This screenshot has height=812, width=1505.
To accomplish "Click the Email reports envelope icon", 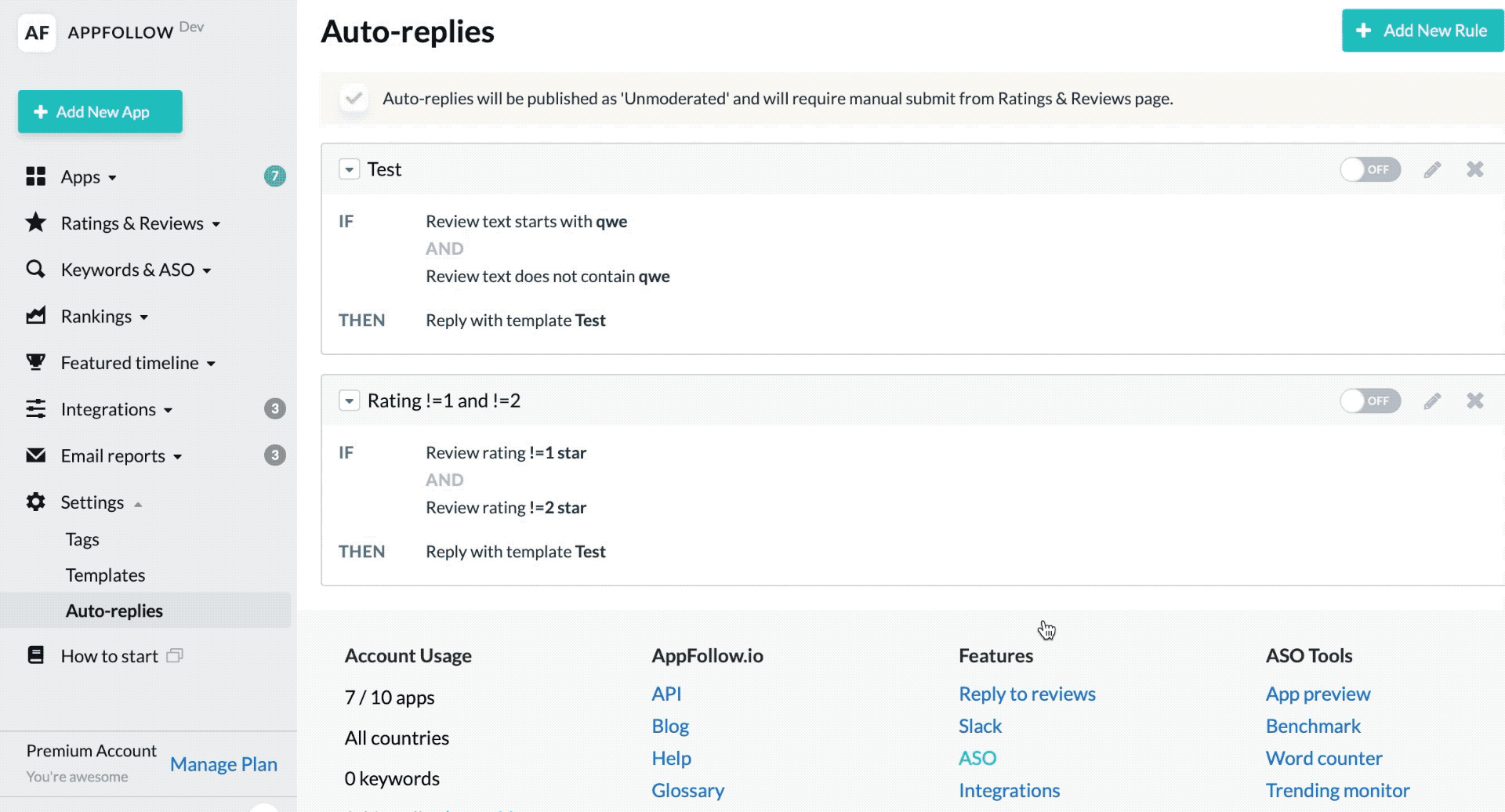I will [35, 455].
